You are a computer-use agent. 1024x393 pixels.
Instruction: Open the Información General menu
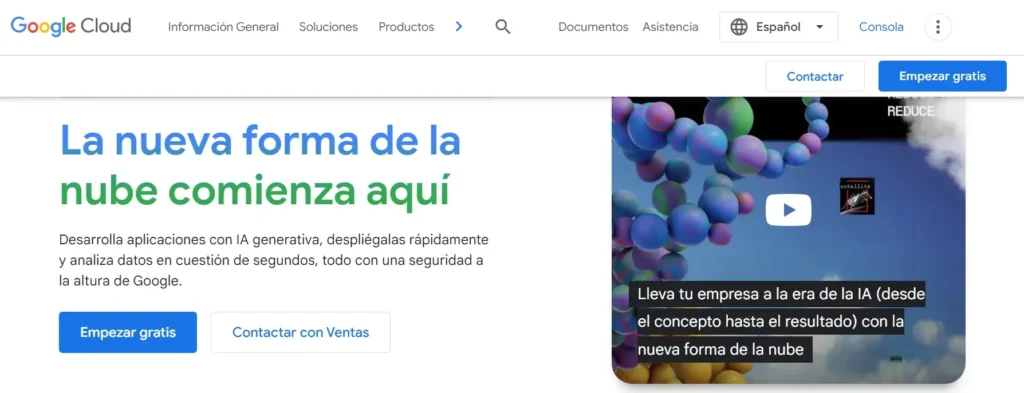[x=223, y=27]
